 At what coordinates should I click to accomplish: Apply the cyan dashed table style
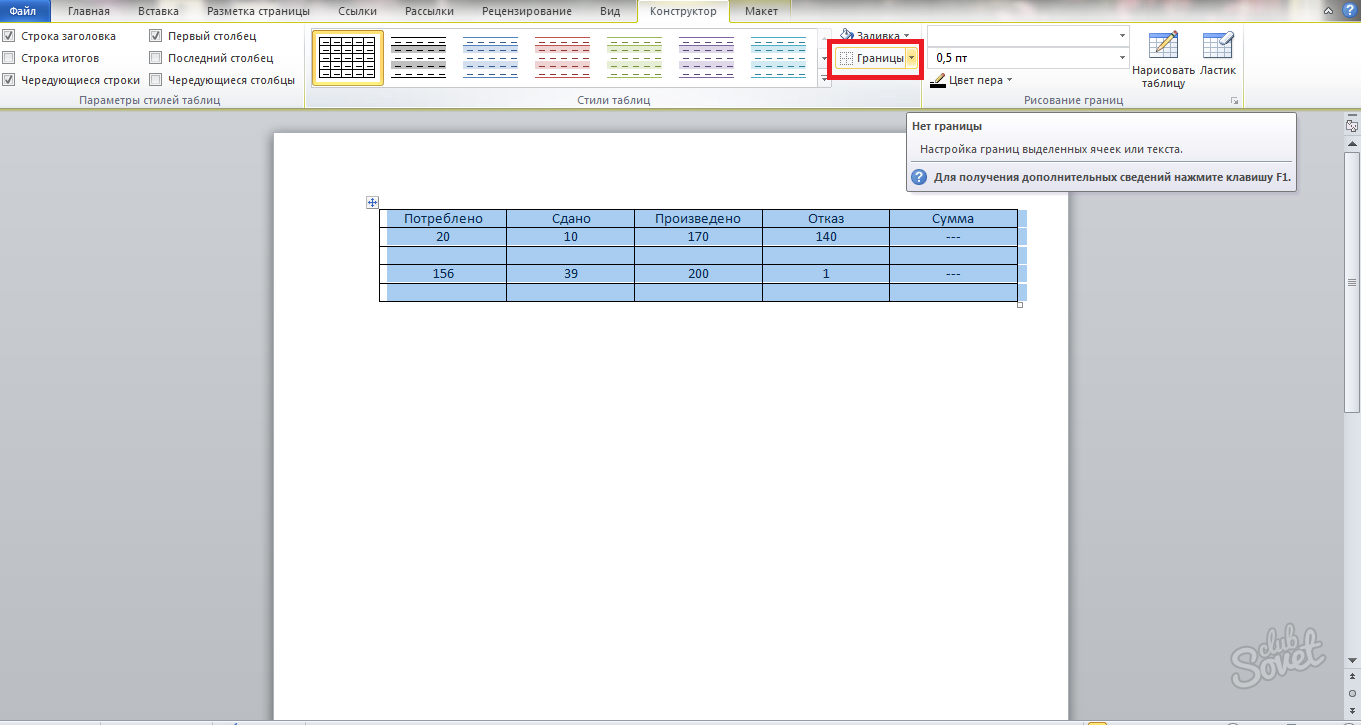(x=778, y=57)
